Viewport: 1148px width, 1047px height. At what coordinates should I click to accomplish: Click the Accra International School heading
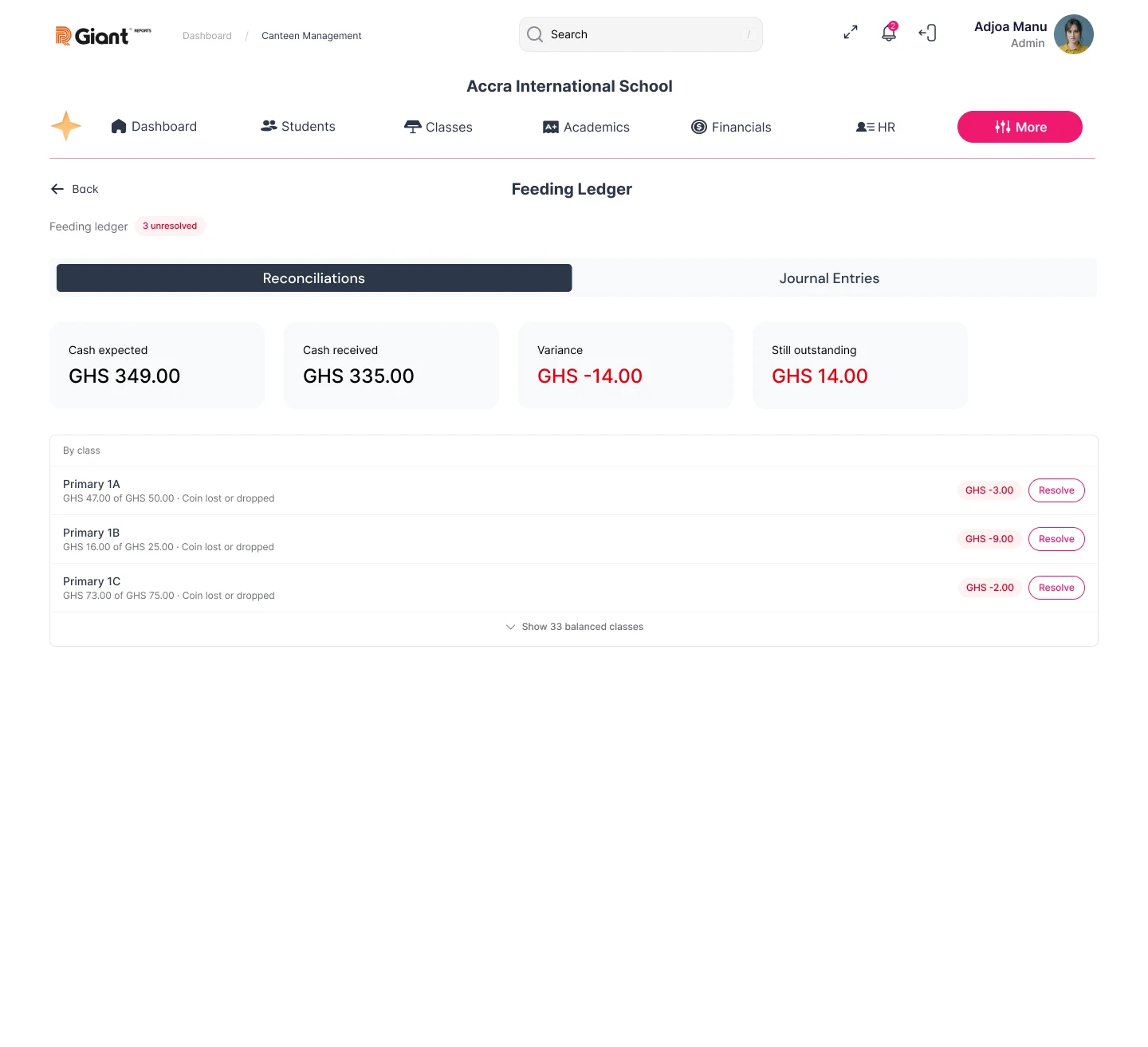(x=569, y=86)
